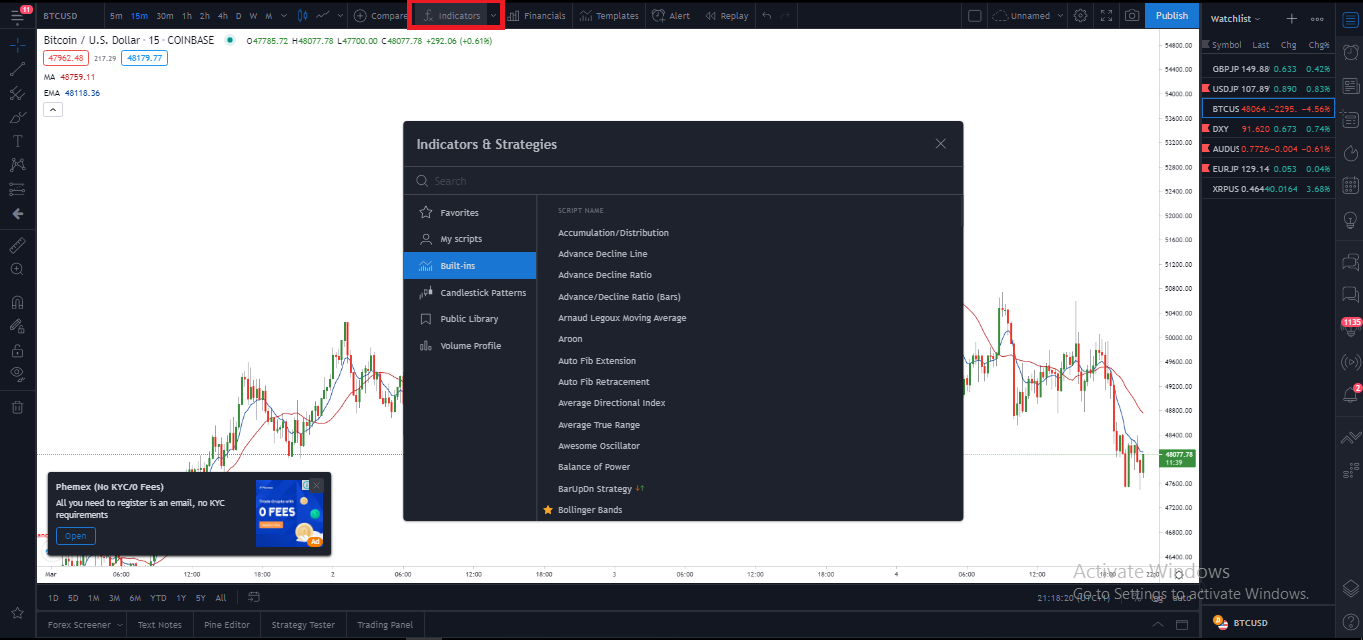Select the 5m interval

[x=116, y=16]
